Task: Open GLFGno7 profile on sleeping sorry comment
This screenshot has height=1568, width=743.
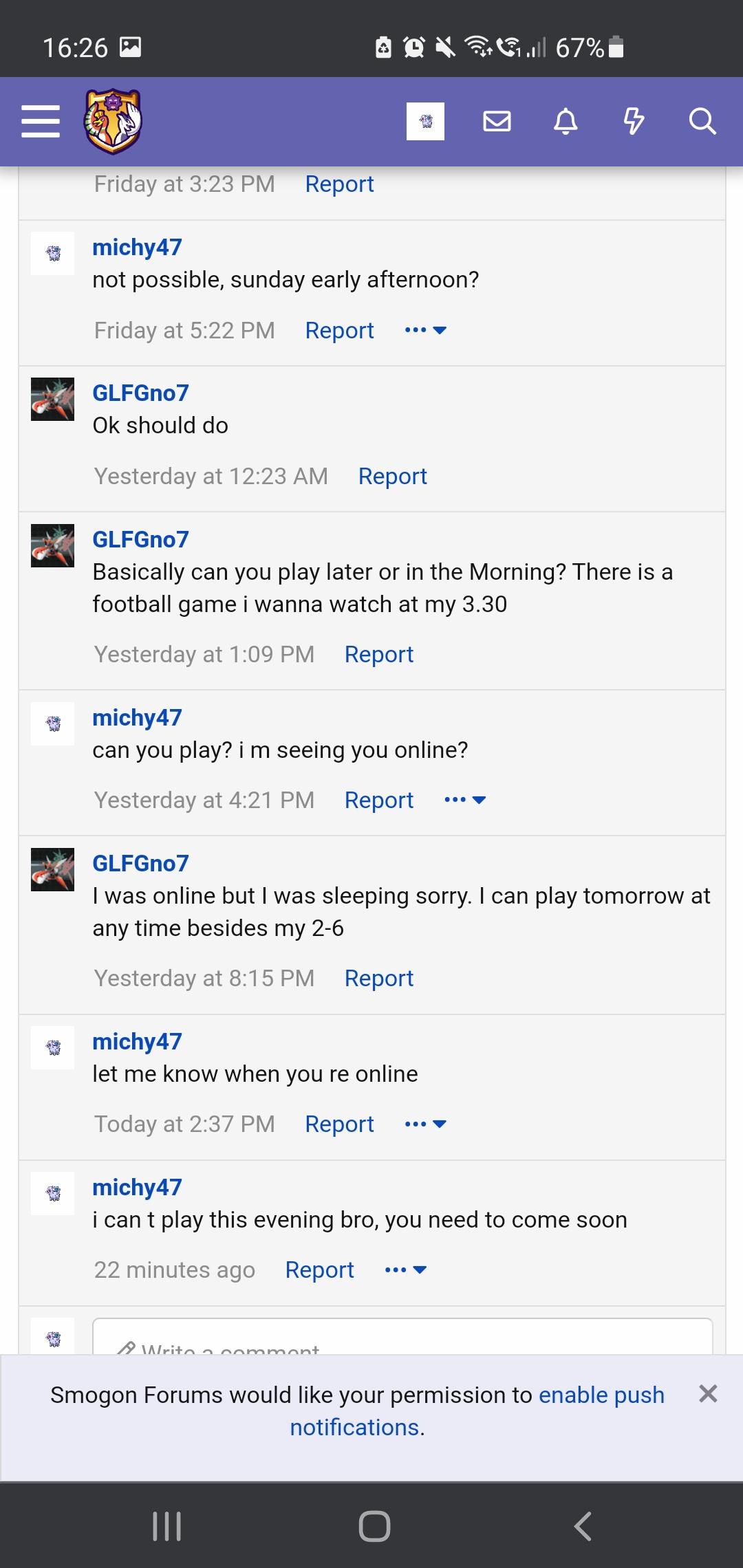Action: (140, 864)
